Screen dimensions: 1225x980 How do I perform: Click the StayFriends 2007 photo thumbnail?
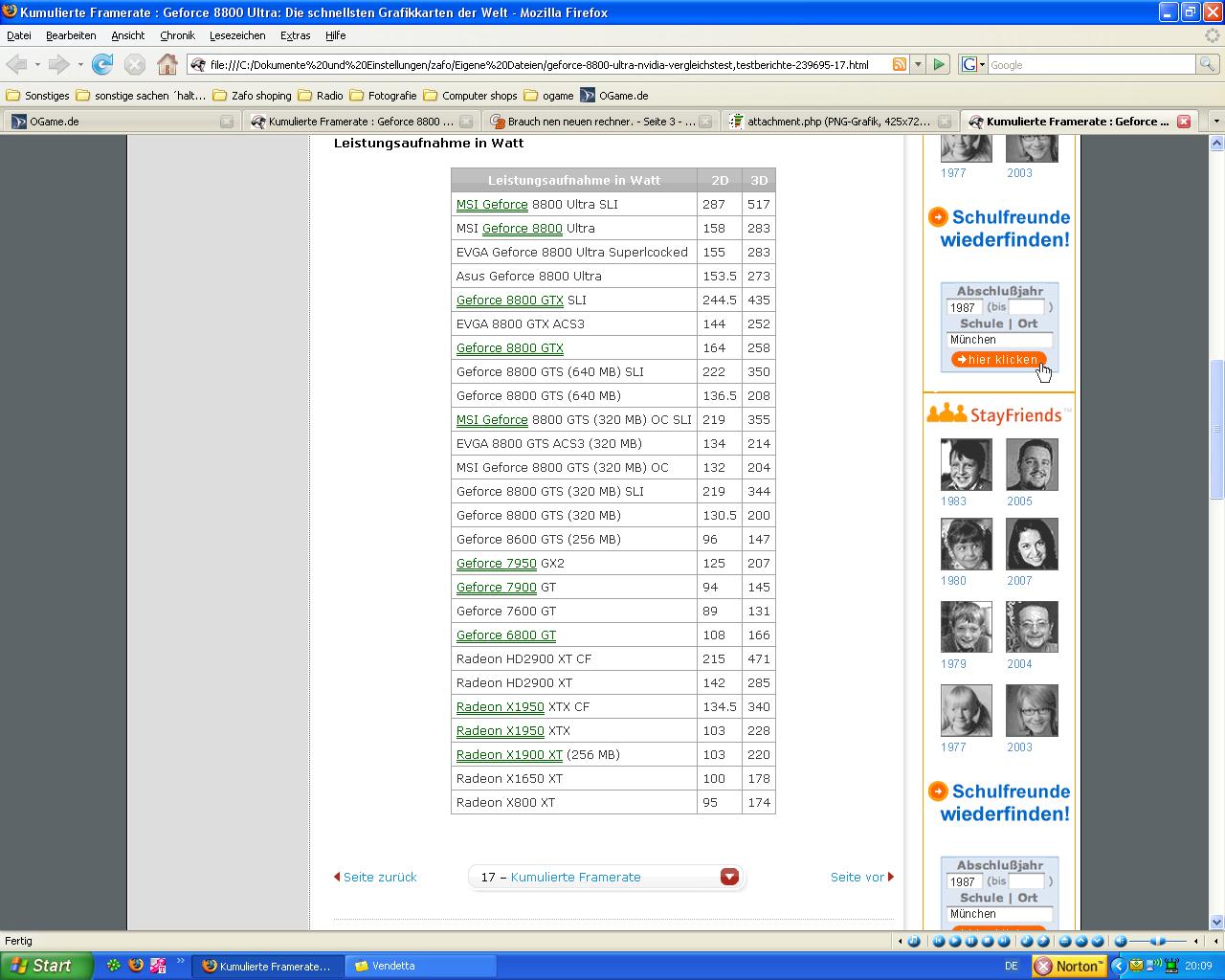point(1032,544)
